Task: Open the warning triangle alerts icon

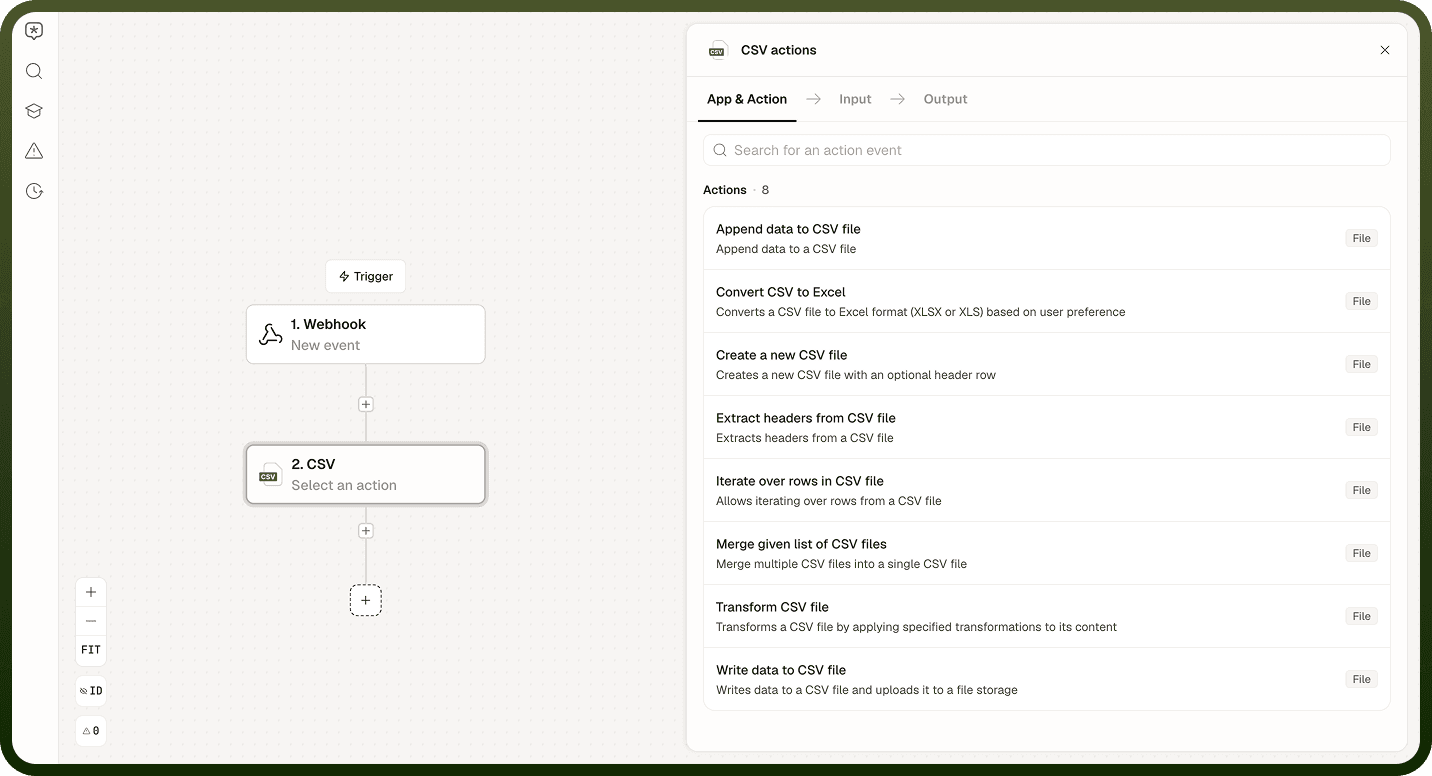Action: point(34,151)
